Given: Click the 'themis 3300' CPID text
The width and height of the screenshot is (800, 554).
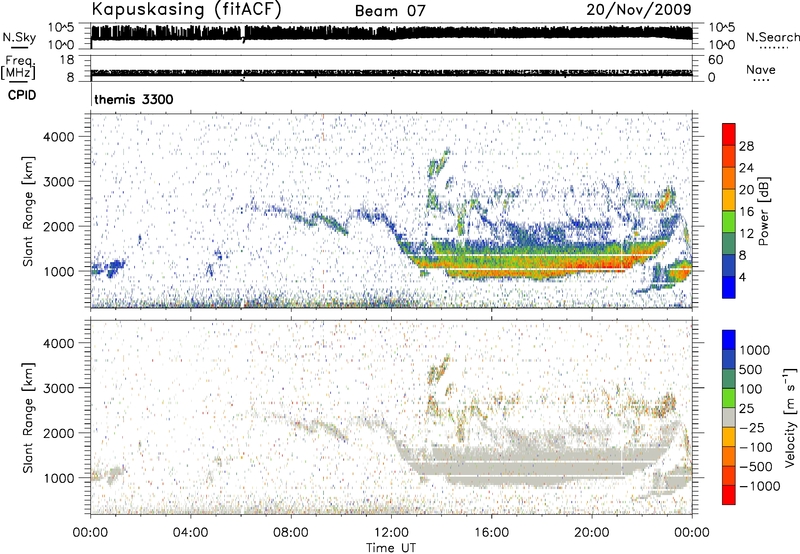Looking at the screenshot, I should pos(134,99).
